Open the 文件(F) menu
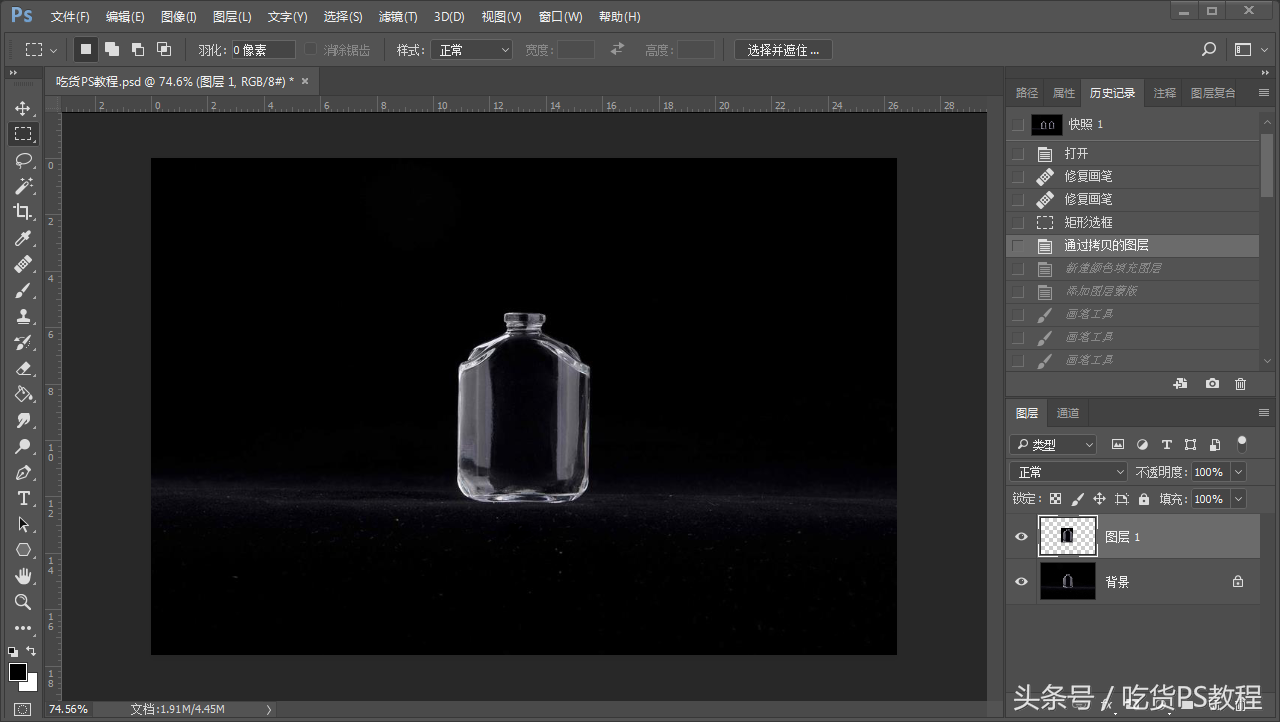This screenshot has height=722, width=1280. [70, 17]
